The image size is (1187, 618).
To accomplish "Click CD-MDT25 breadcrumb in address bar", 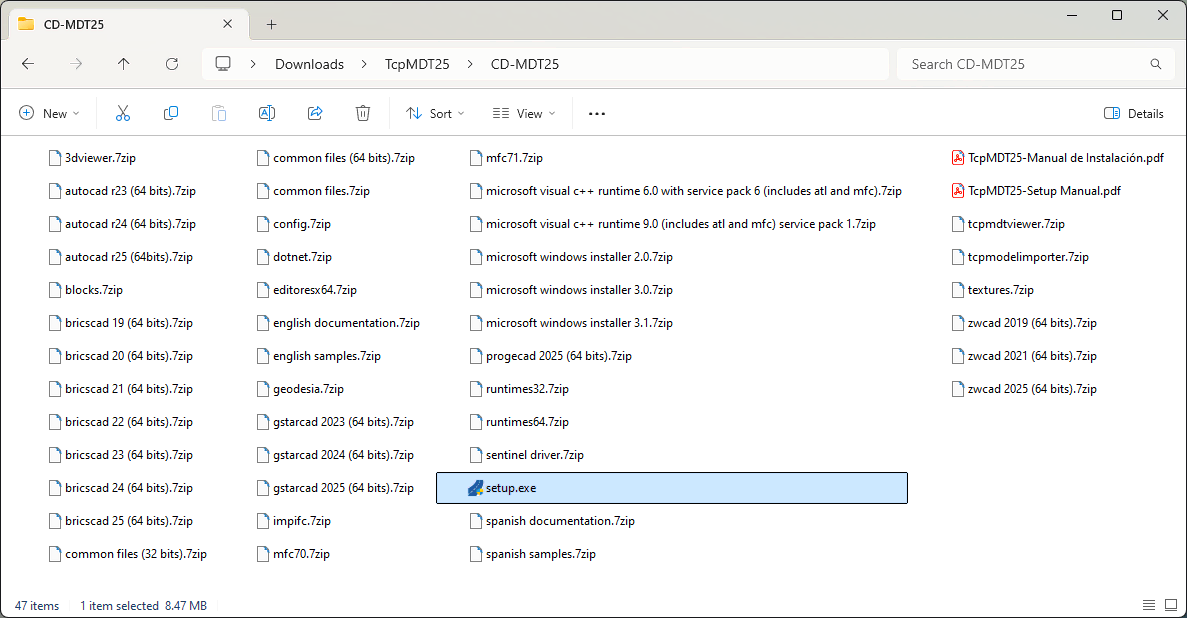I will point(525,64).
